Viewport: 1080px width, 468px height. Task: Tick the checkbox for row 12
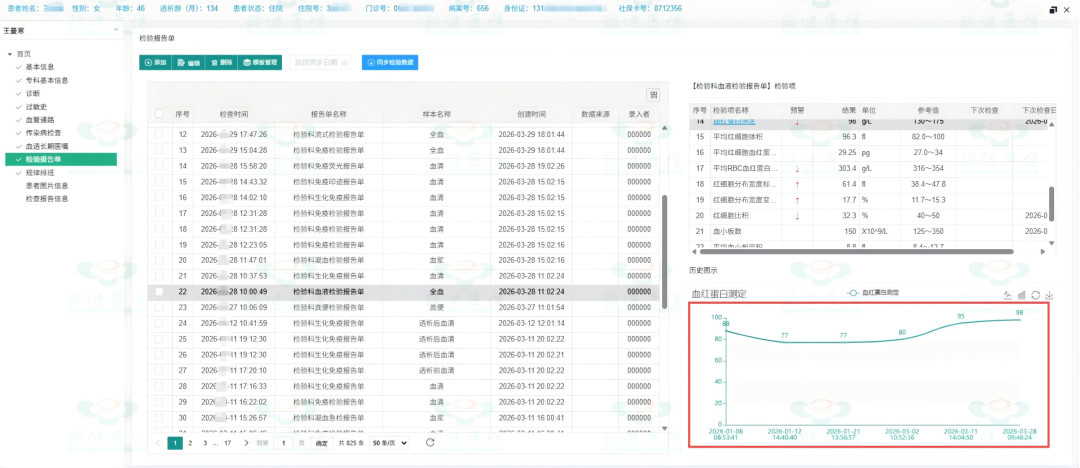tap(159, 134)
